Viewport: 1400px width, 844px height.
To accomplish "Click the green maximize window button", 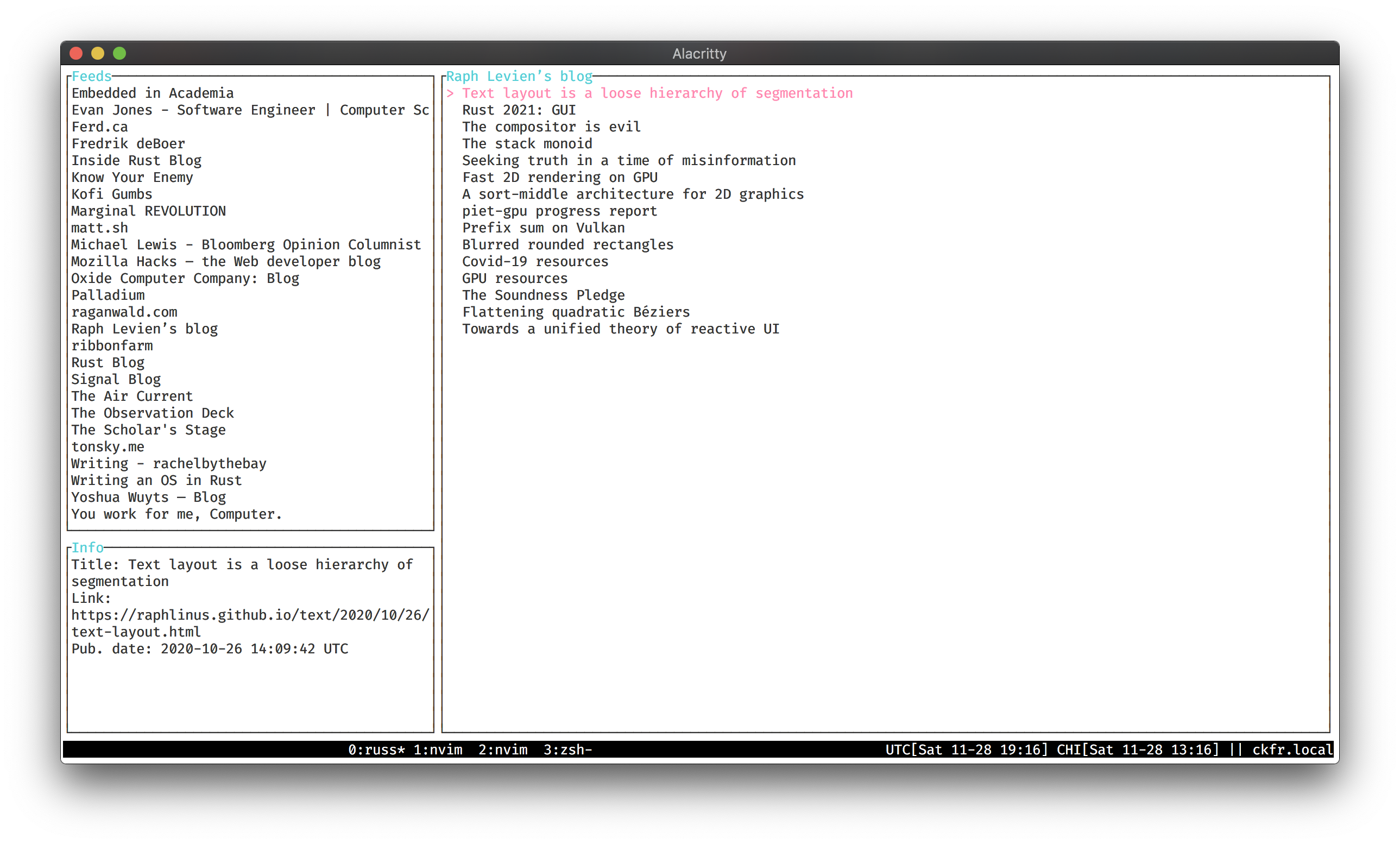I will point(119,53).
